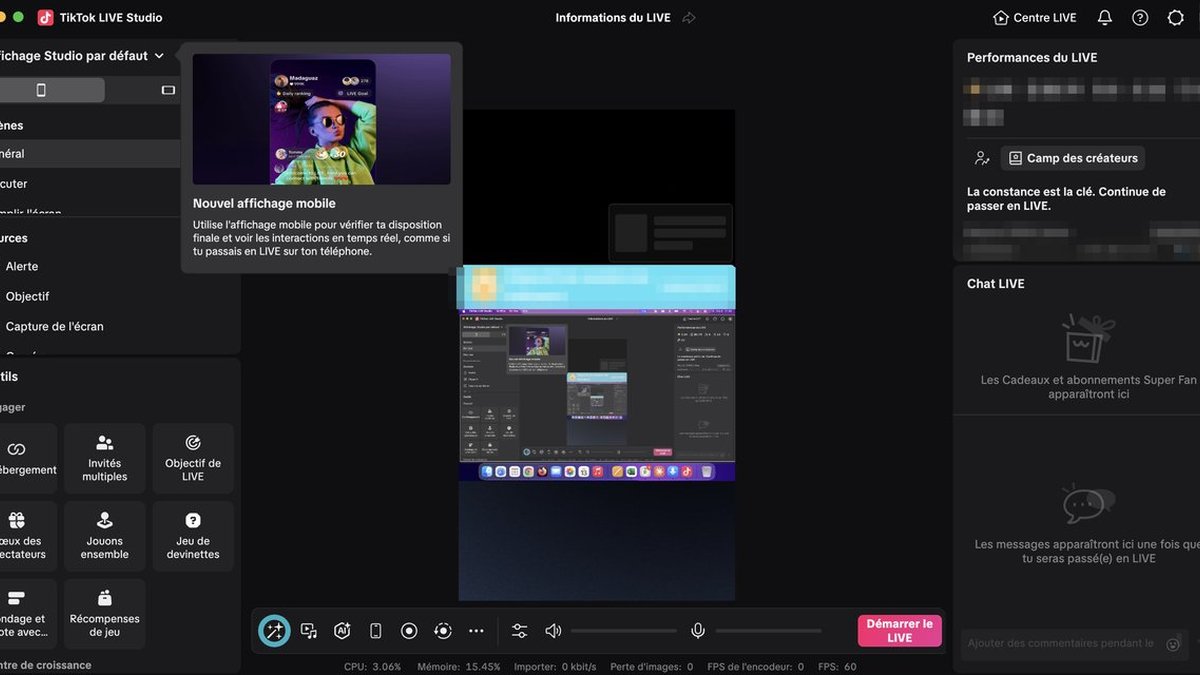1200x675 pixels.
Task: Click the CPU: 3.06% status text
Action: (x=372, y=666)
